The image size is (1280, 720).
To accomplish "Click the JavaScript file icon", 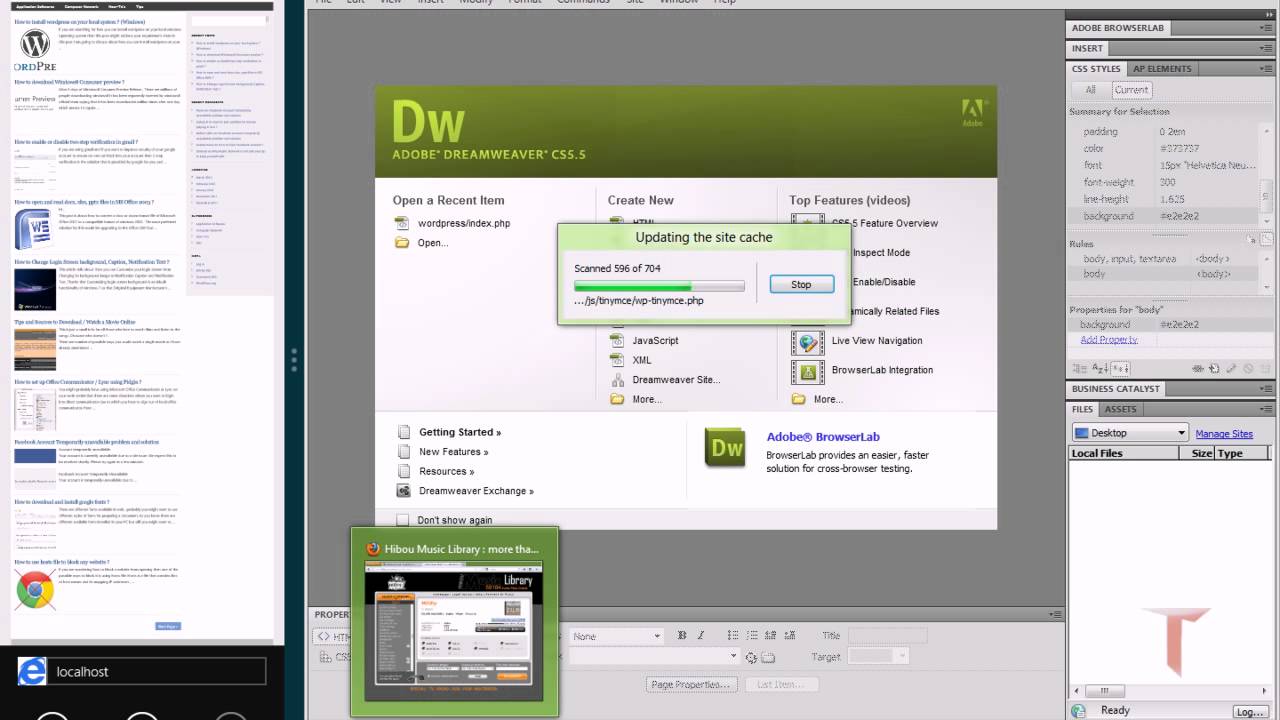I will [617, 341].
